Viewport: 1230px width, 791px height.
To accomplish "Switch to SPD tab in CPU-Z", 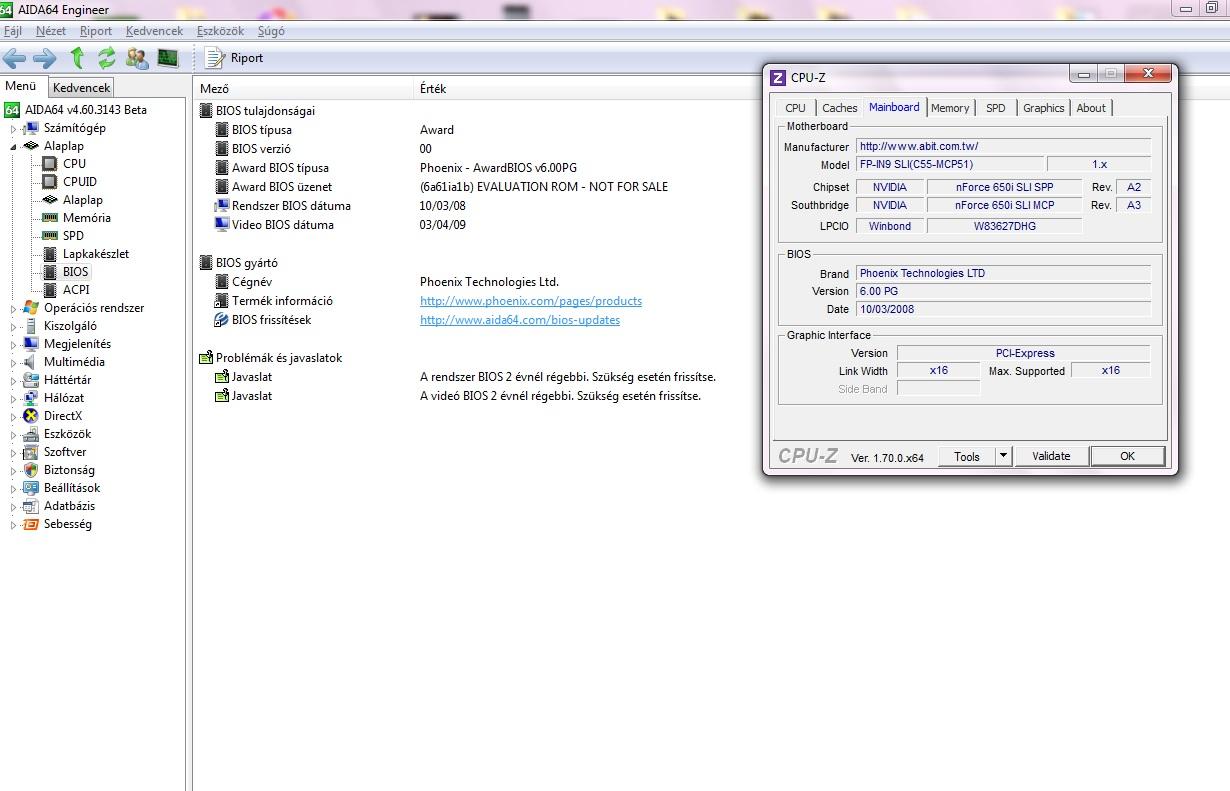I will (x=996, y=108).
